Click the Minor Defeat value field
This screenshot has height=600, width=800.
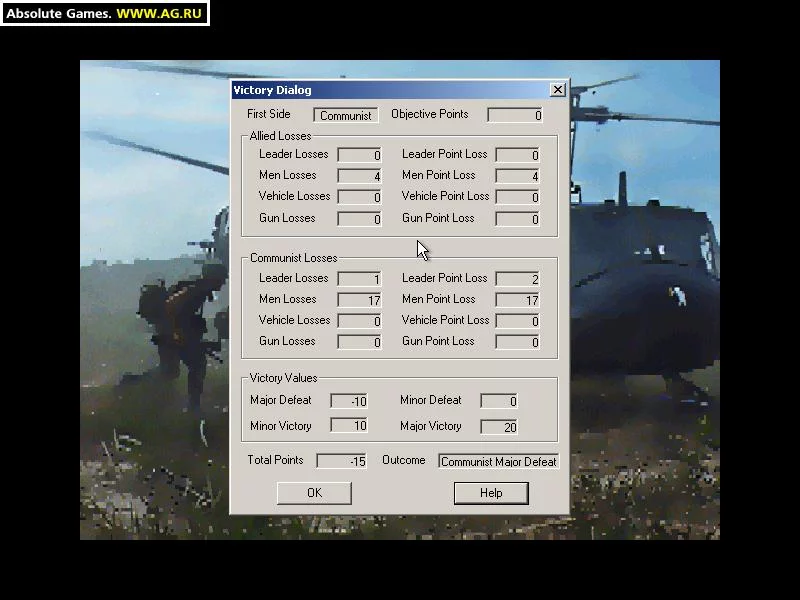[499, 401]
